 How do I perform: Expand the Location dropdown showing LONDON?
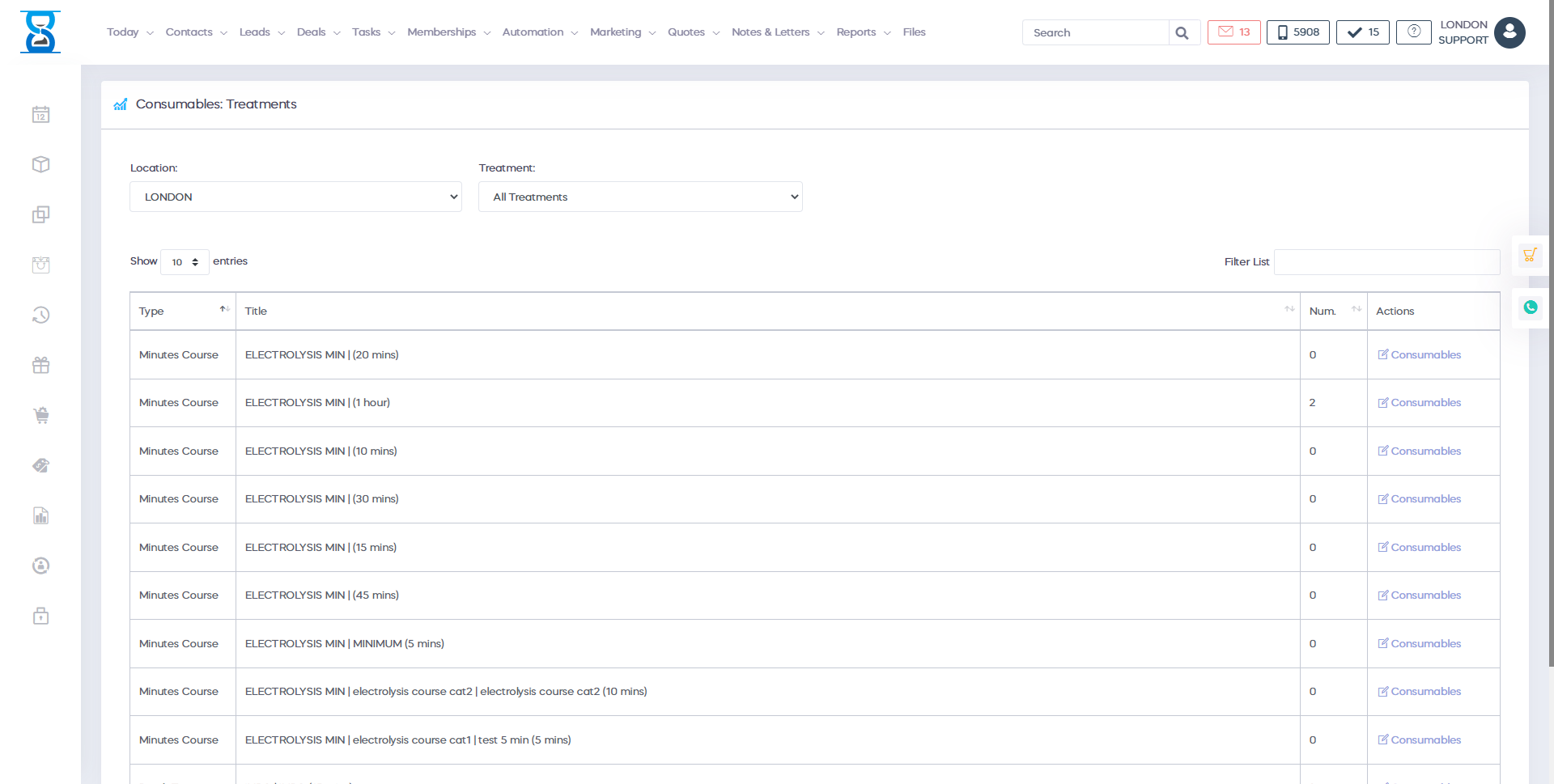[295, 197]
